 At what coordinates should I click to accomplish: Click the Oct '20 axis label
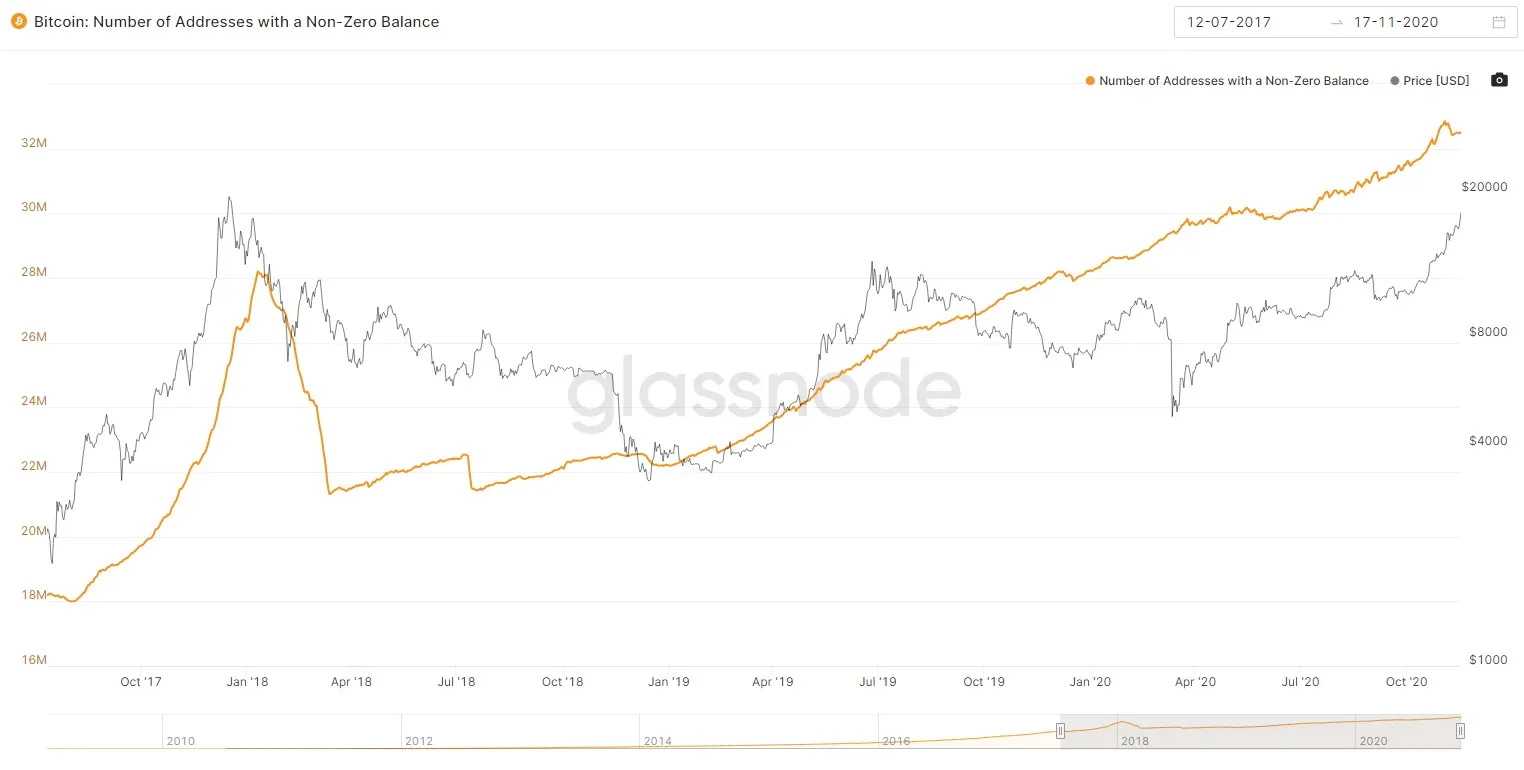pos(1406,681)
